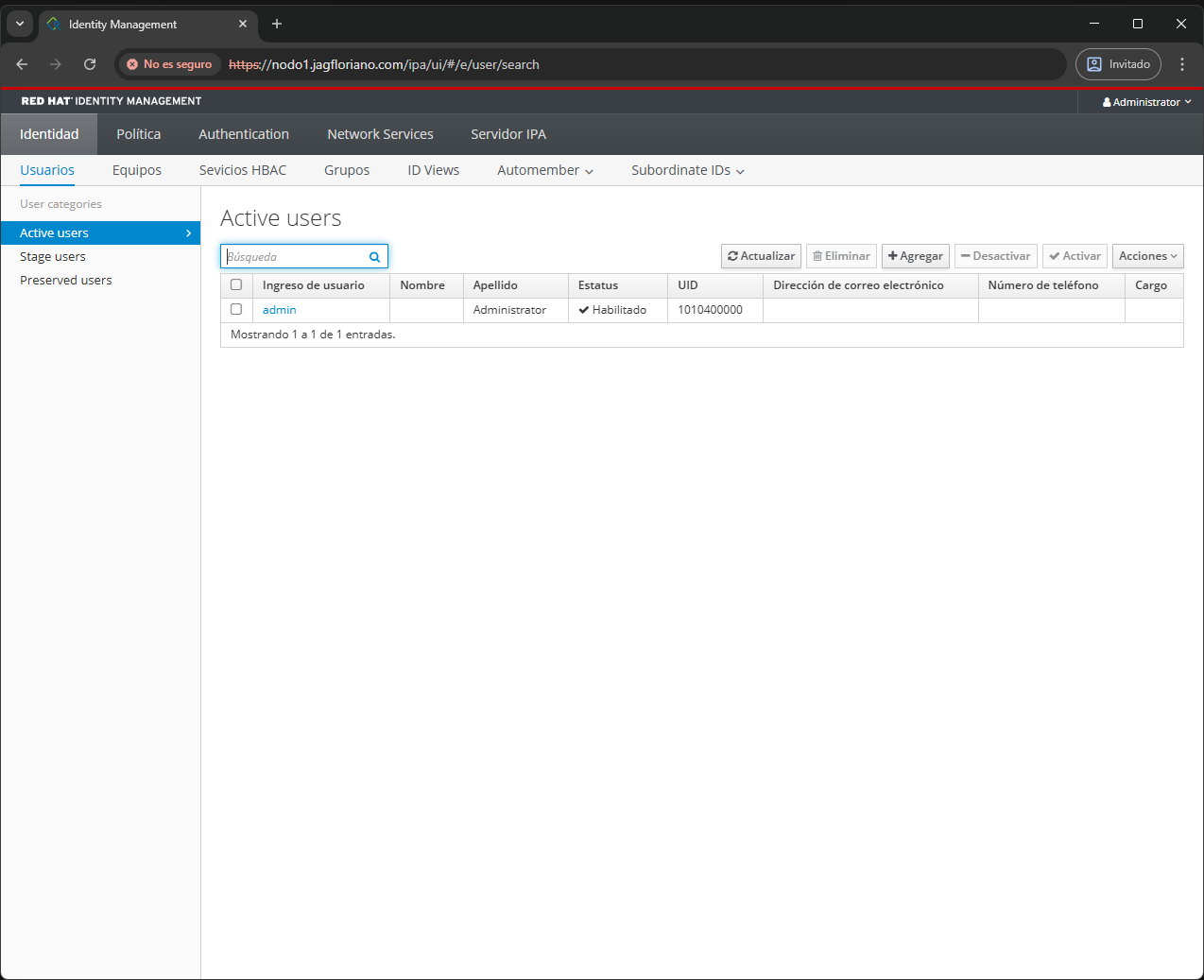Go back using browser back arrow
The width and height of the screenshot is (1204, 980).
point(23,64)
